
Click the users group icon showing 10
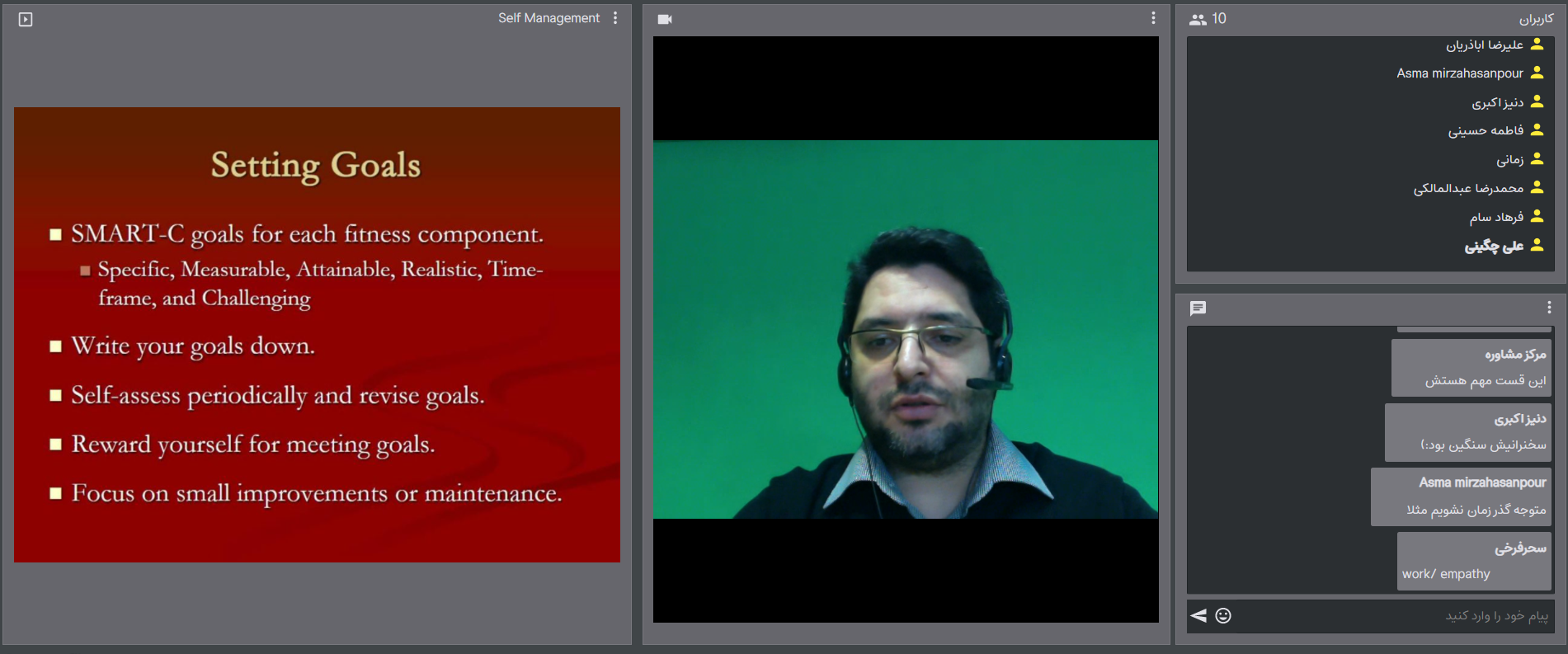[1198, 19]
